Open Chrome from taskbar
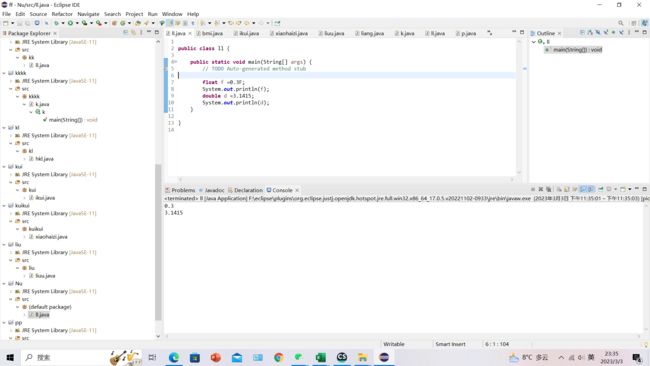 279,357
